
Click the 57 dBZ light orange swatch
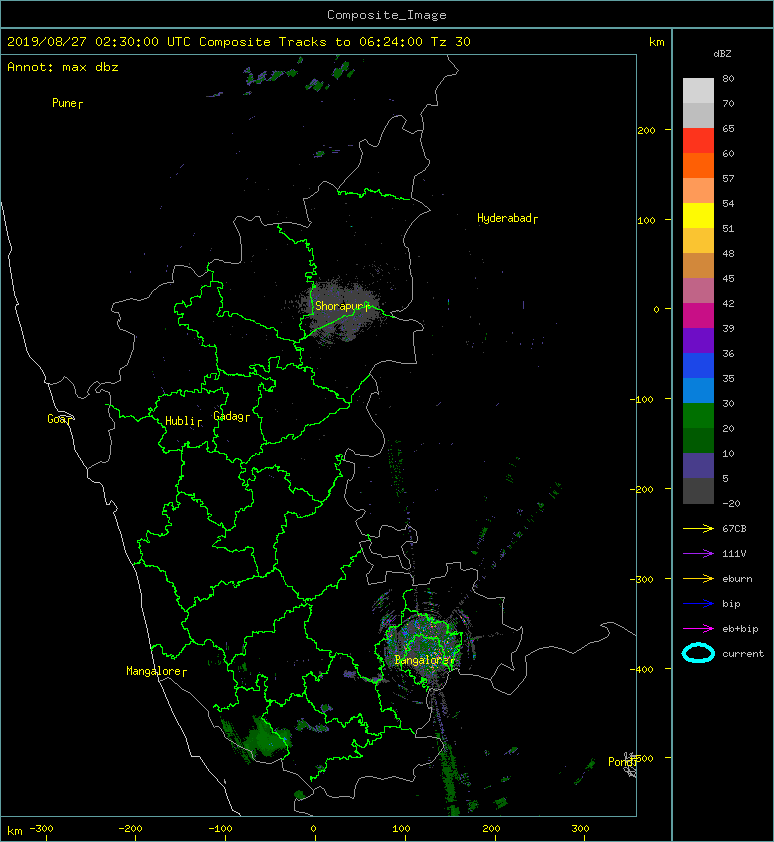(x=698, y=191)
